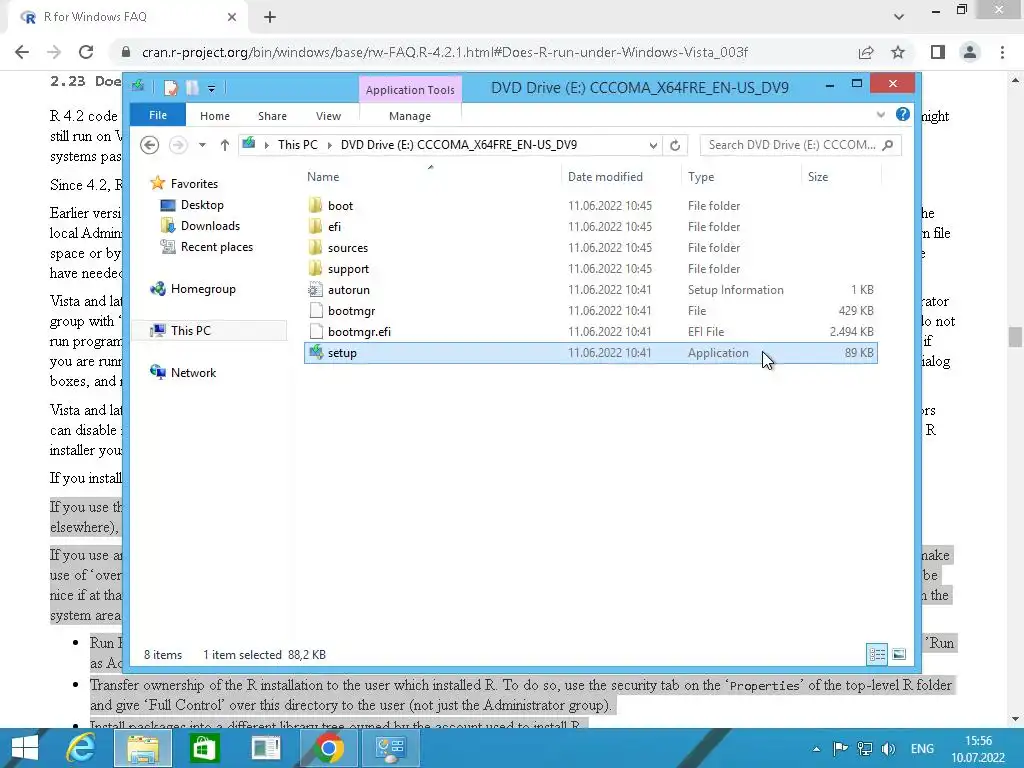Expand the This PC breadcrumb arrow
The width and height of the screenshot is (1024, 768).
329,145
